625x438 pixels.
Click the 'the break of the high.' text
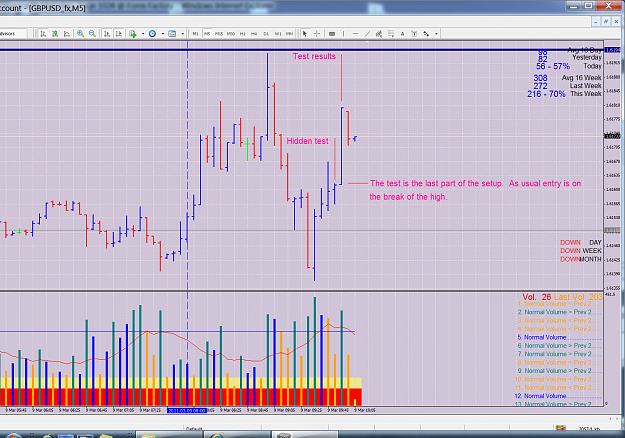click(x=408, y=197)
